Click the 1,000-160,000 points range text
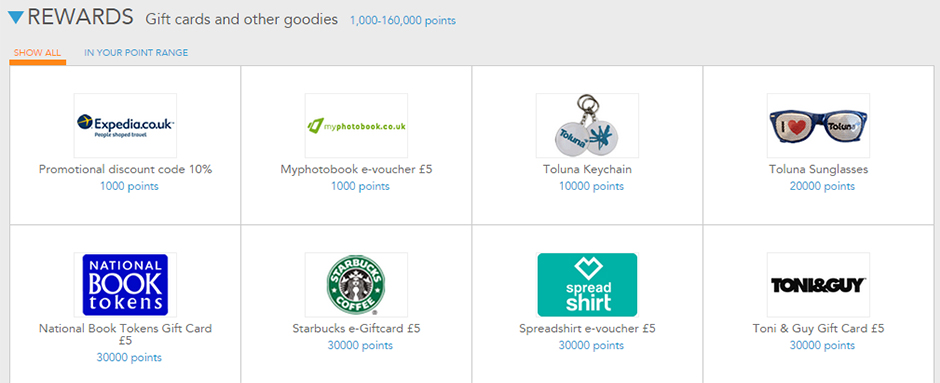940x383 pixels. [403, 21]
